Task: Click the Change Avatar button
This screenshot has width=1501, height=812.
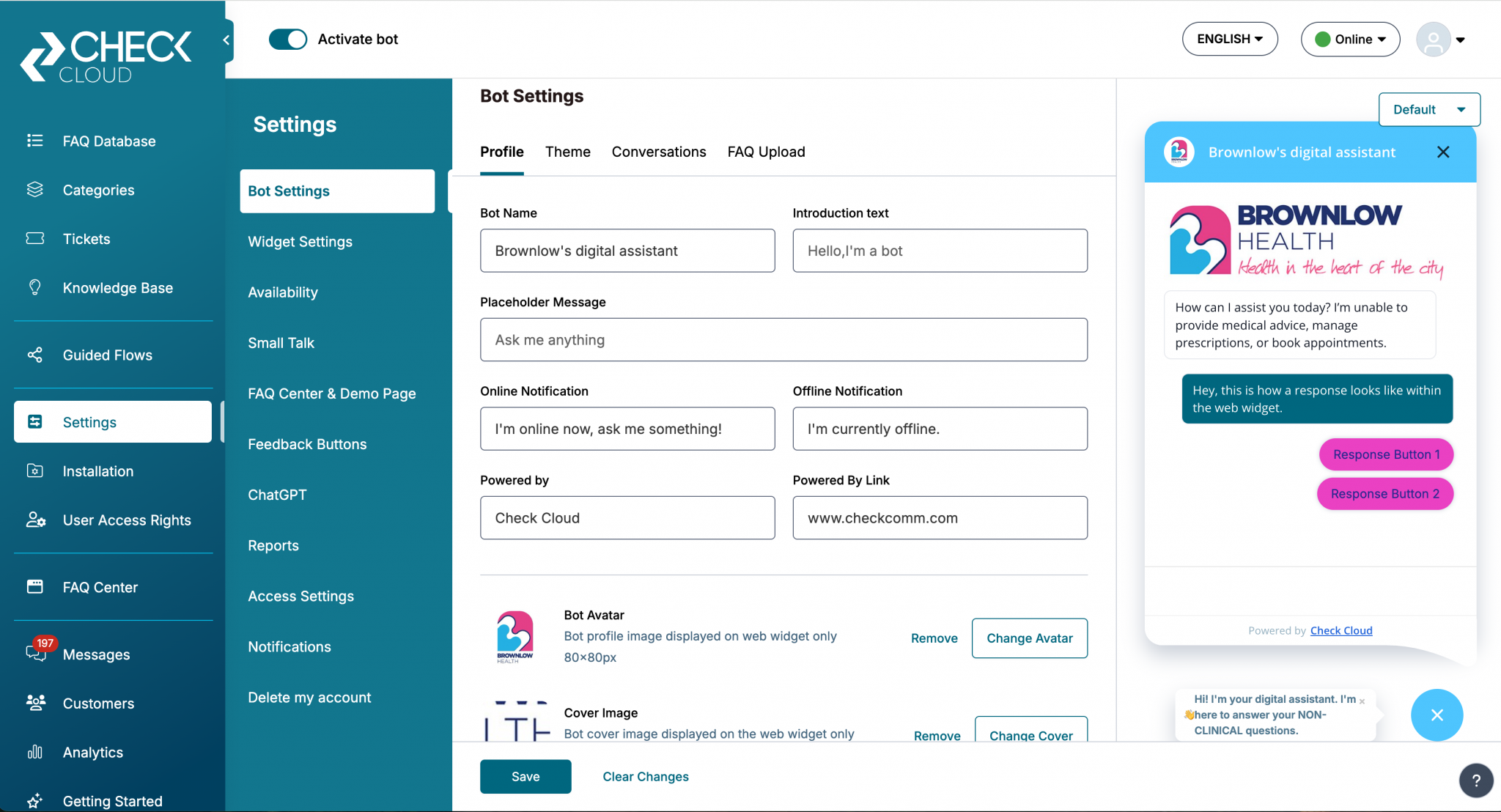Action: point(1029,638)
